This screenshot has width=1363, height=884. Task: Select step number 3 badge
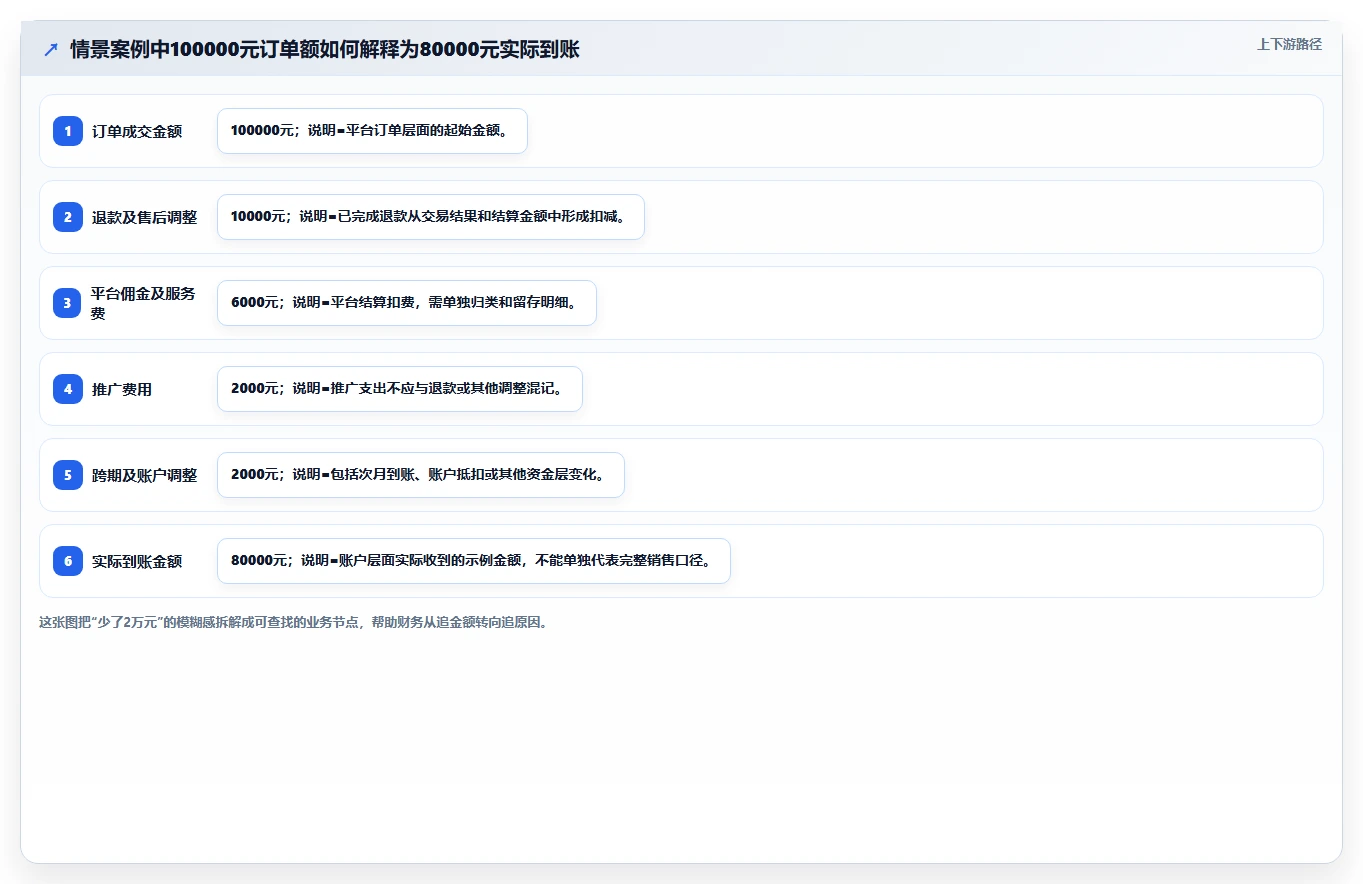click(x=68, y=303)
